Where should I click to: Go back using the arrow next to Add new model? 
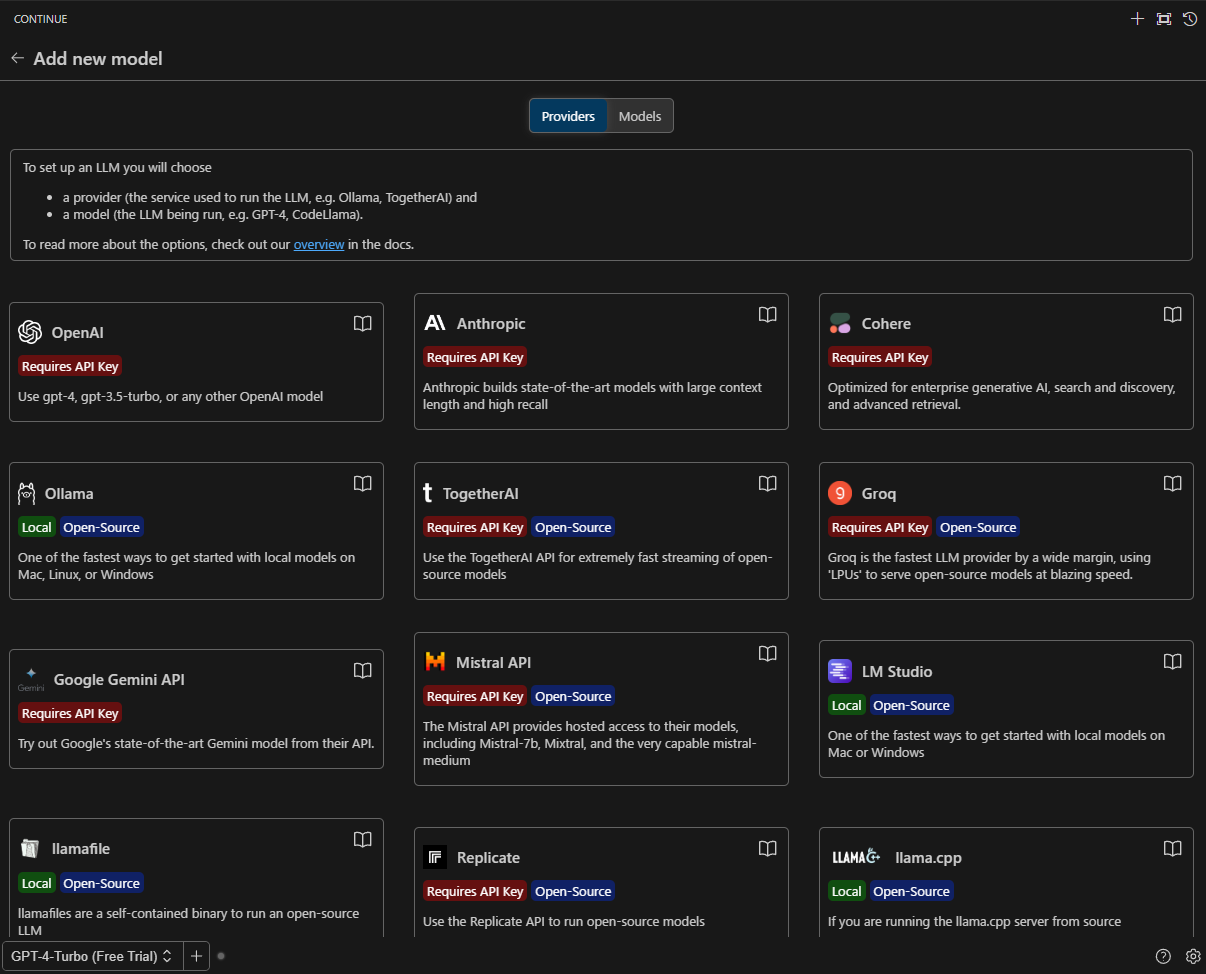click(x=17, y=58)
